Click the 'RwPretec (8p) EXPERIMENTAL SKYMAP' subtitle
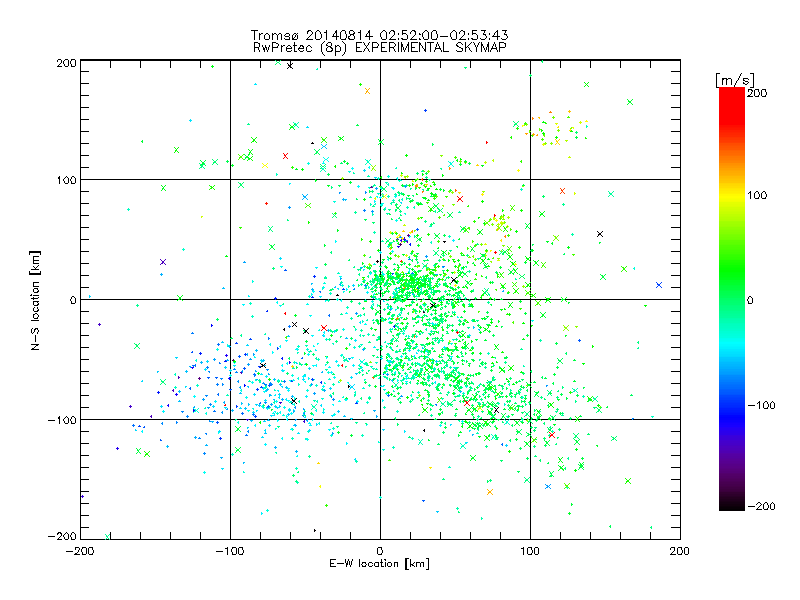This screenshot has height=600, width=800. tap(380, 48)
